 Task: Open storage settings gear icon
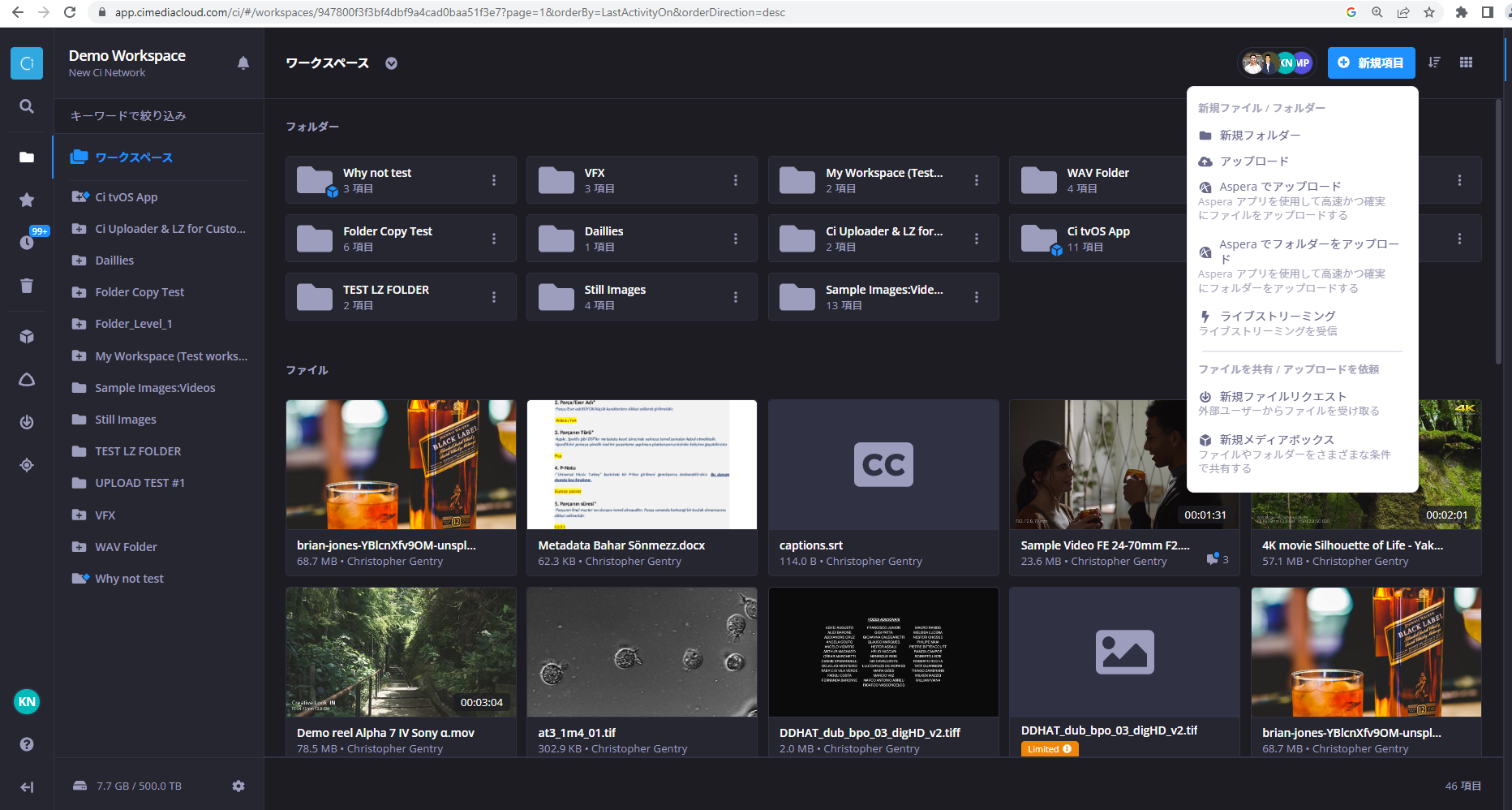[x=238, y=786]
